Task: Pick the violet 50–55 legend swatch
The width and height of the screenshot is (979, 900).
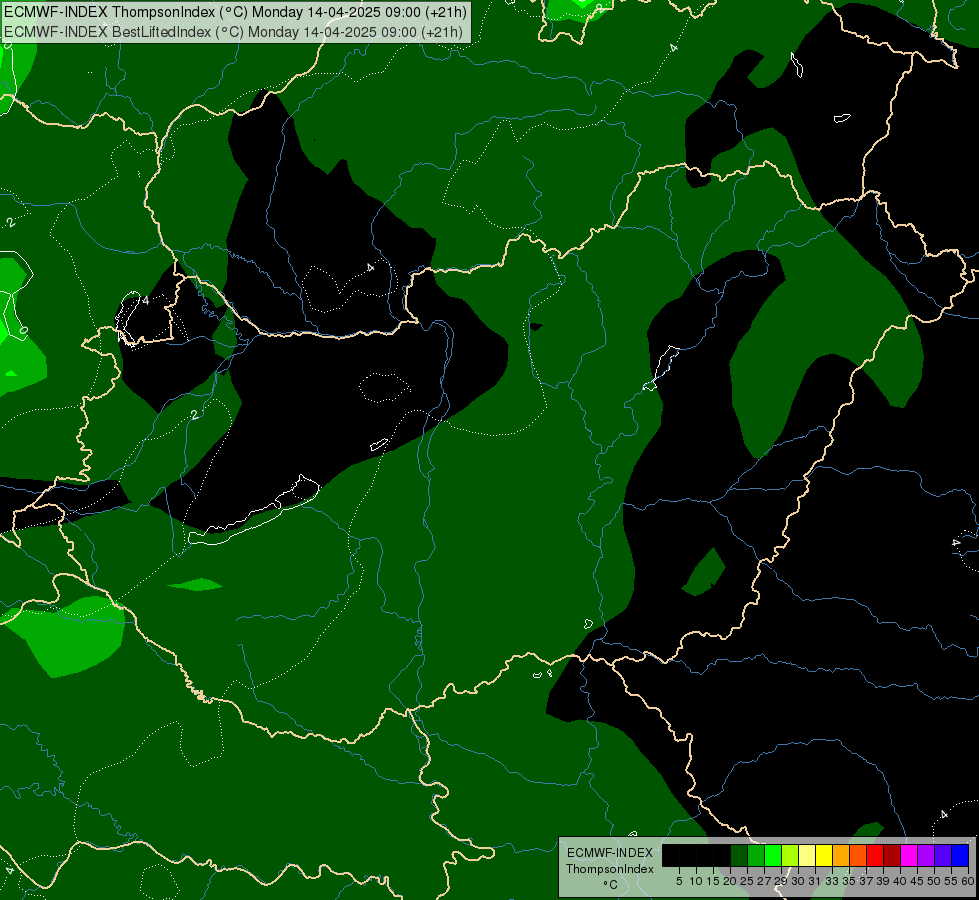Action: (x=943, y=855)
